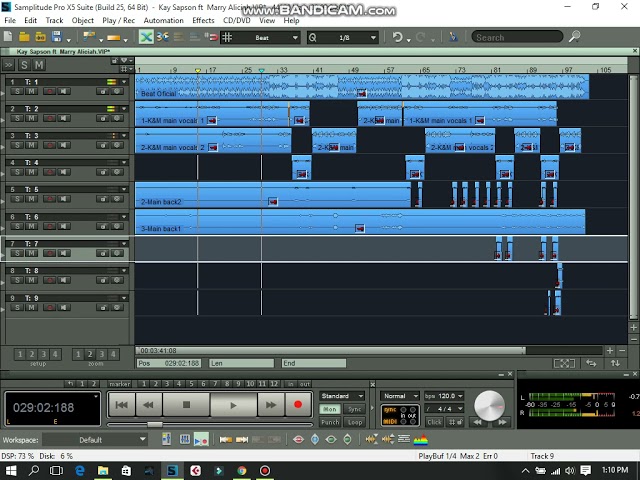Undo the last action with Undo icon

(x=397, y=37)
